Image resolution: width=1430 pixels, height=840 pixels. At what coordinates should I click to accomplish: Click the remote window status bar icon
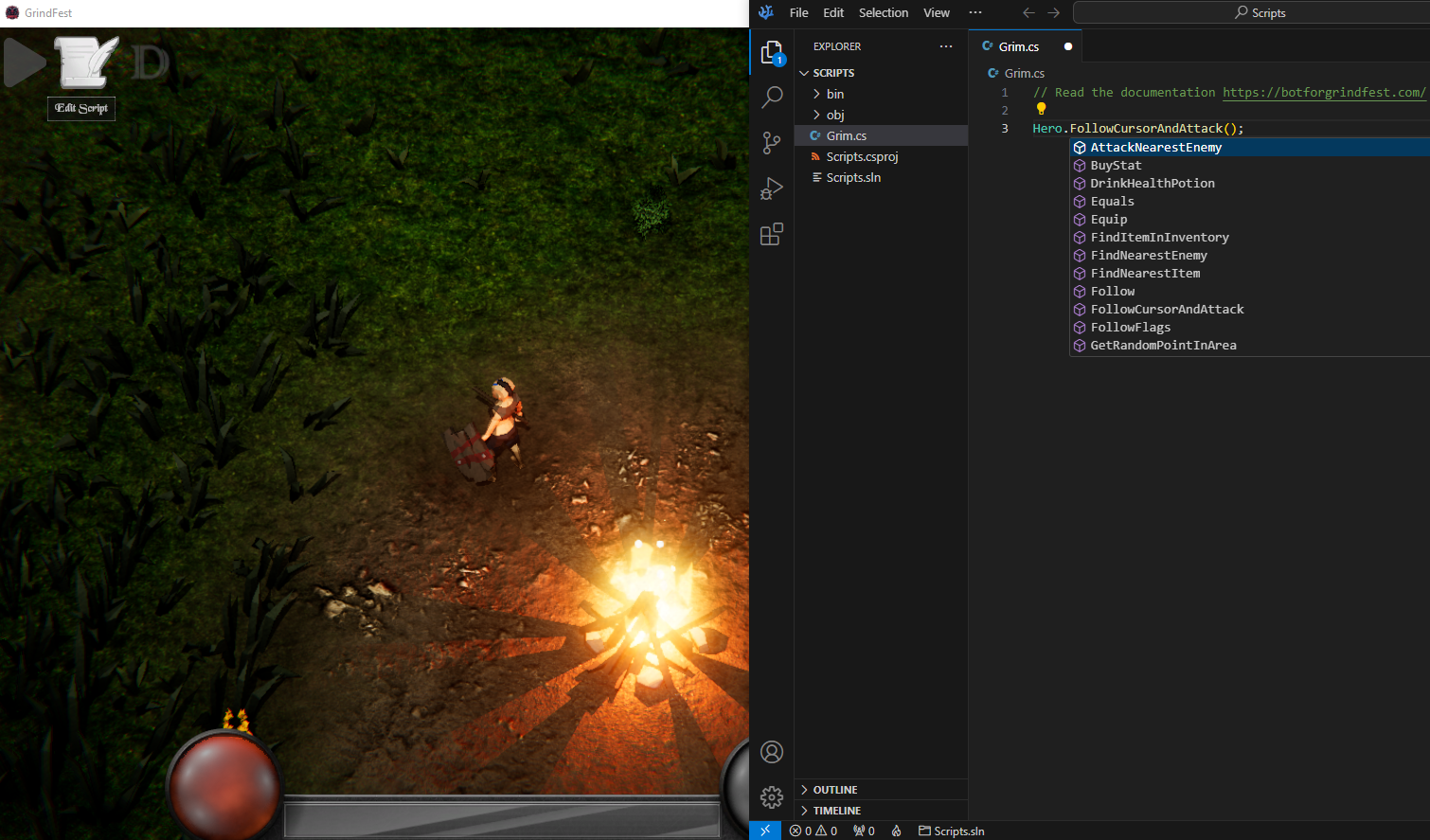[x=765, y=831]
